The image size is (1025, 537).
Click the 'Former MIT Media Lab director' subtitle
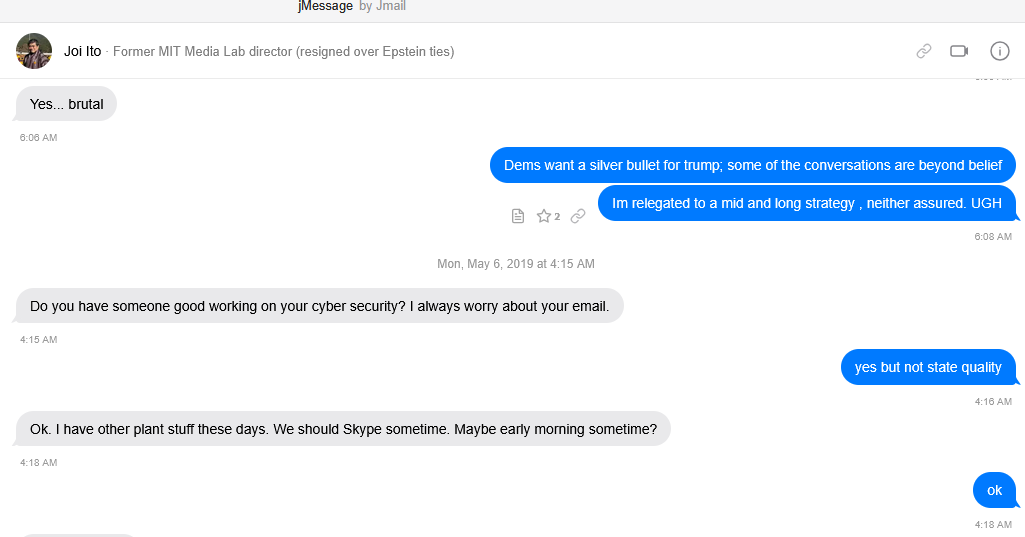click(283, 51)
